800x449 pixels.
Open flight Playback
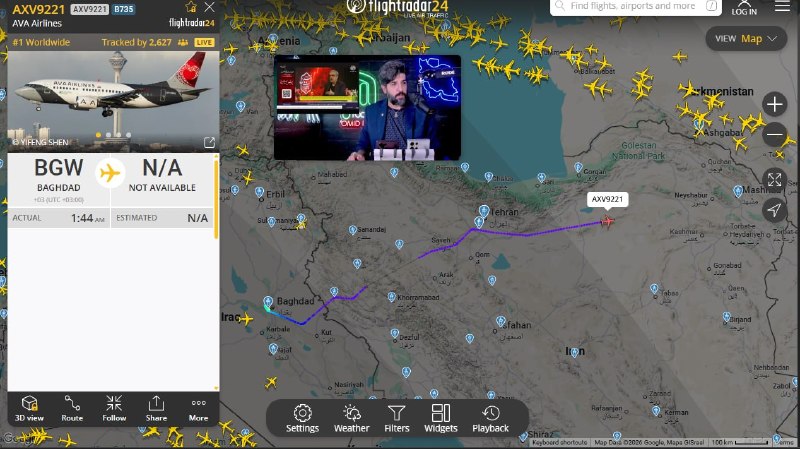tap(490, 418)
